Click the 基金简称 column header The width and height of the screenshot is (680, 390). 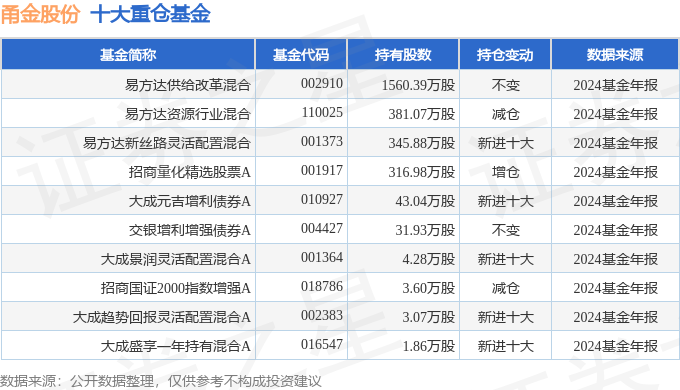click(128, 55)
